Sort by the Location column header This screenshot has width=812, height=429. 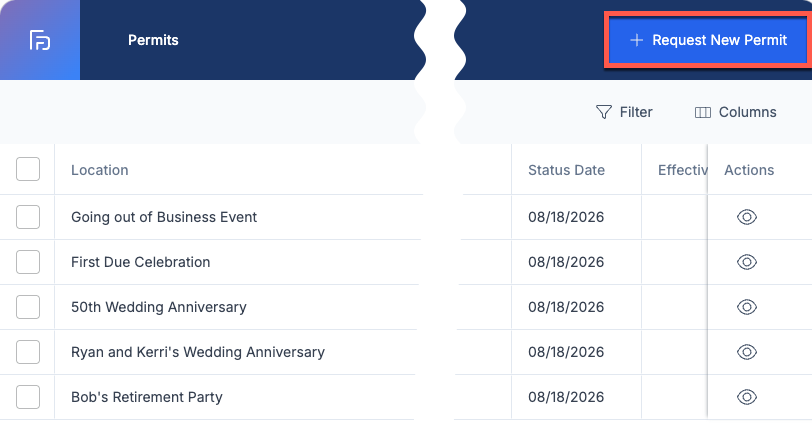pos(99,170)
